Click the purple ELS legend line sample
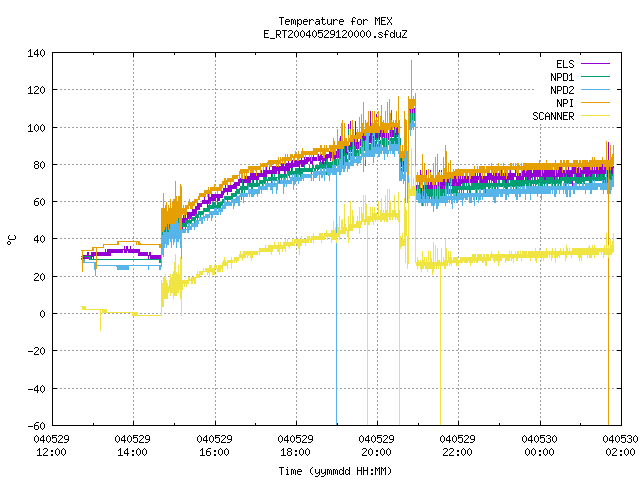The width and height of the screenshot is (640, 480). [595, 64]
